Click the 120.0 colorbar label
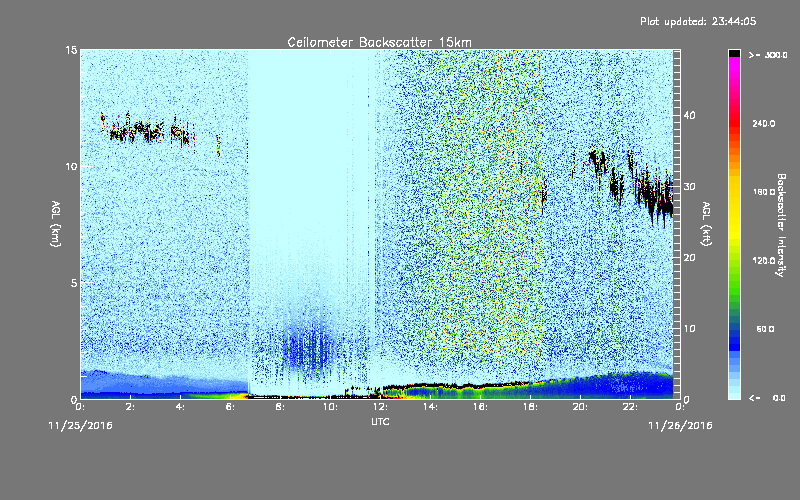800x500 pixels. click(764, 260)
